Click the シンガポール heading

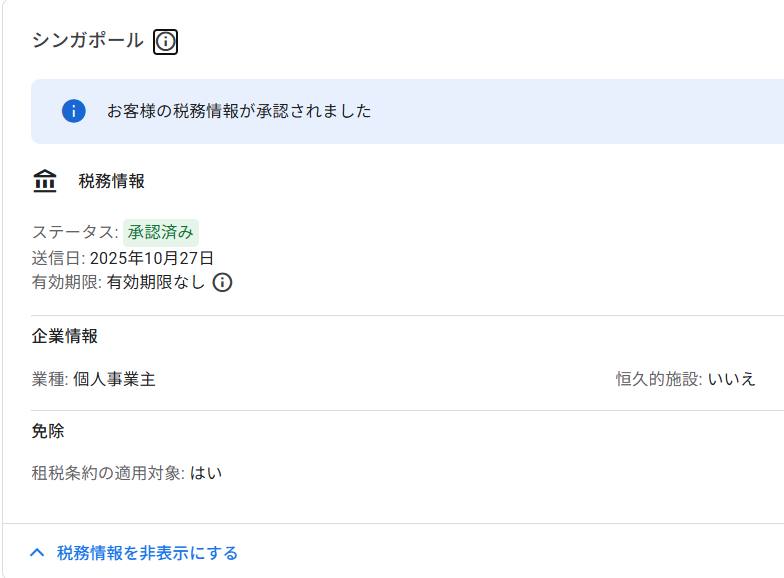[x=87, y=41]
